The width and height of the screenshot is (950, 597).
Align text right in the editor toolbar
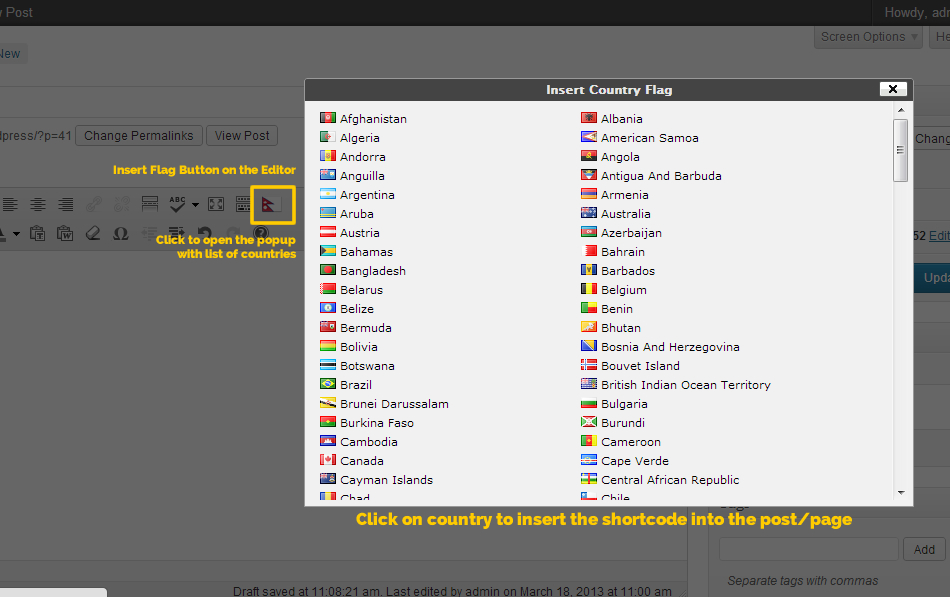point(65,204)
